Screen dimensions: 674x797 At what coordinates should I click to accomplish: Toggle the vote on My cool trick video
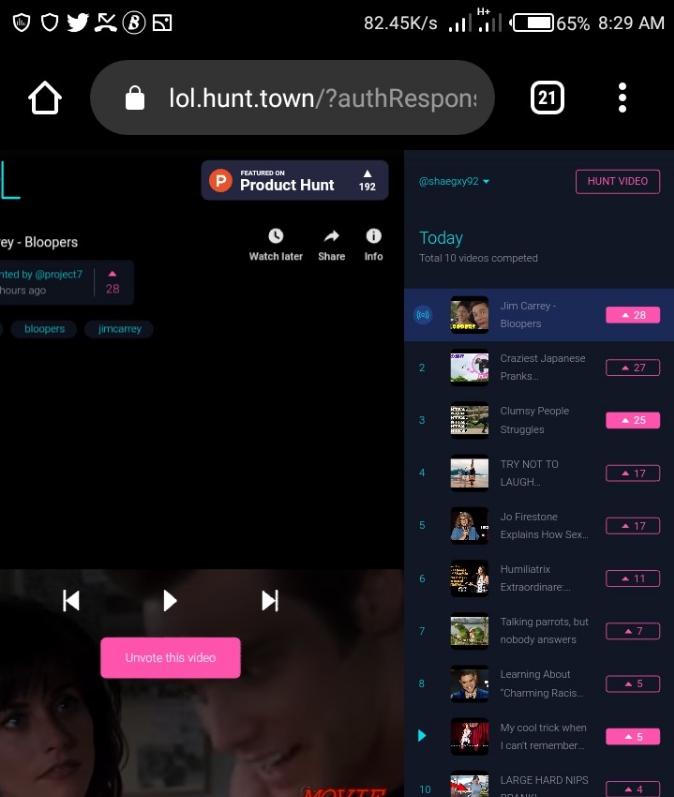633,737
